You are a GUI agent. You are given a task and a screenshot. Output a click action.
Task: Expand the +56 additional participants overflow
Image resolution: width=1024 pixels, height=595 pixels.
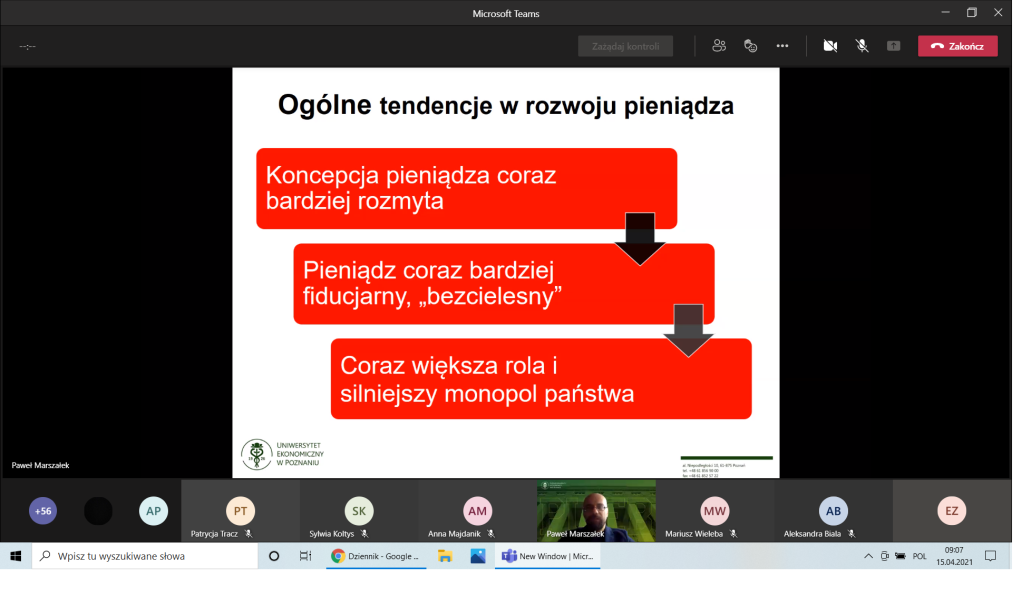tap(43, 511)
